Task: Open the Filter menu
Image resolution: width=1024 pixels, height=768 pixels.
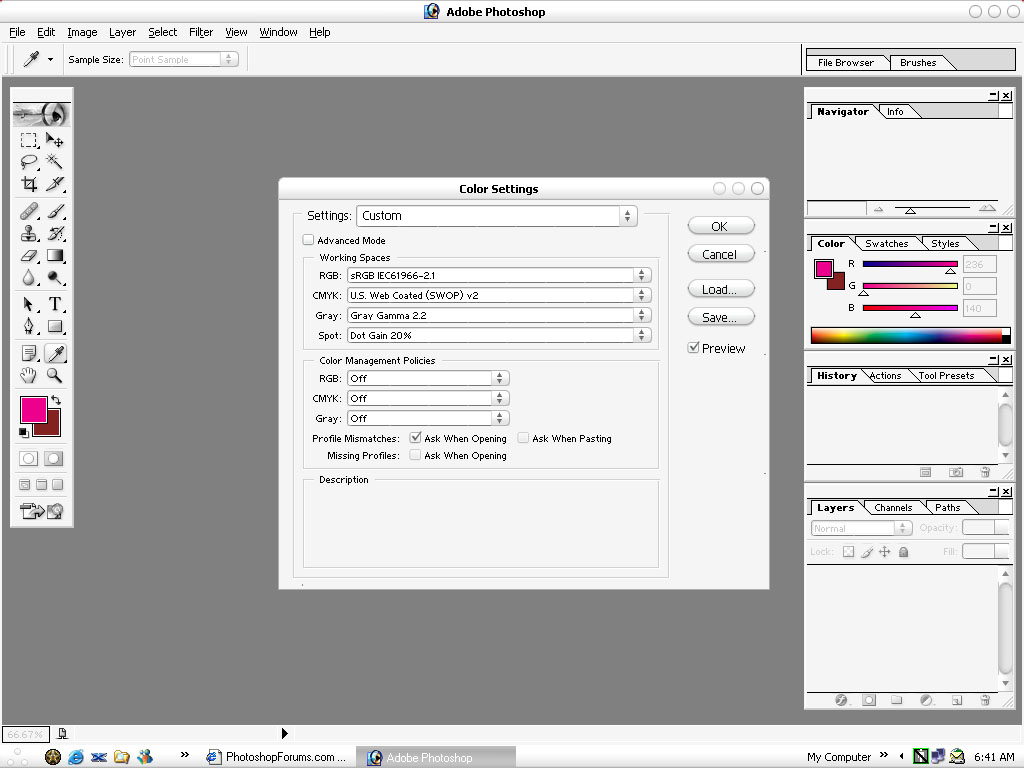Action: (x=201, y=32)
